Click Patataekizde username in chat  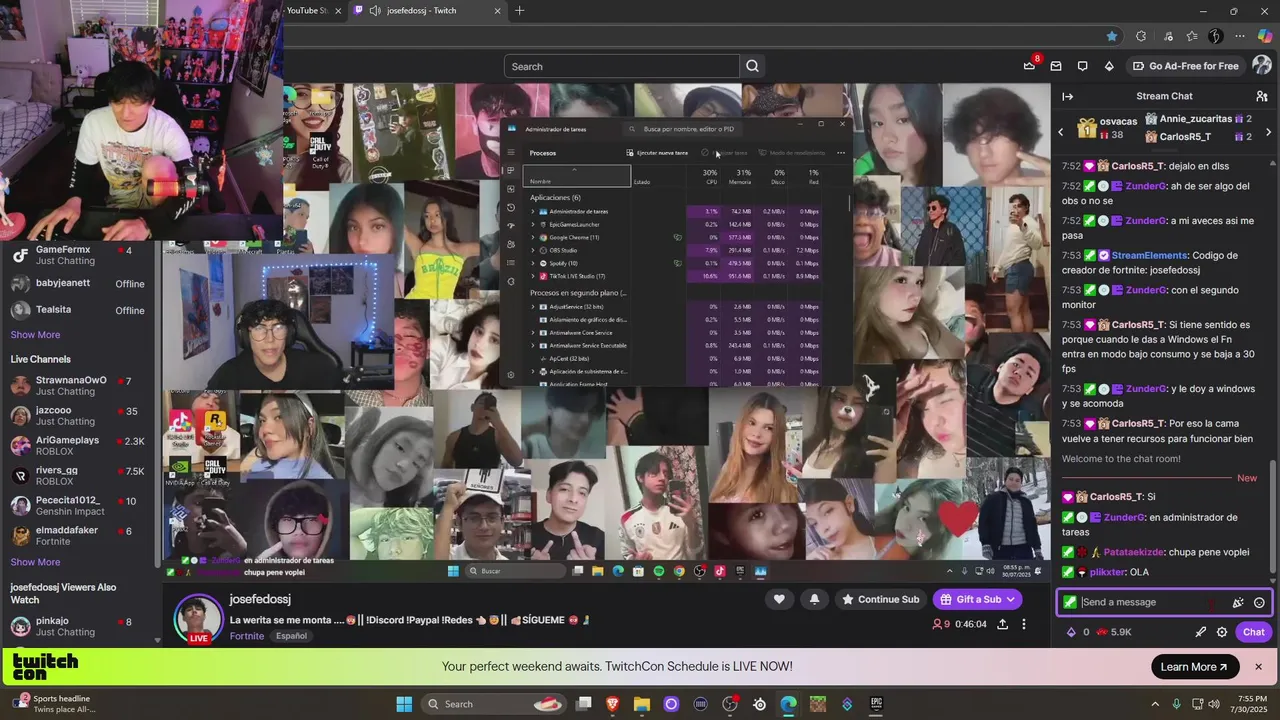coord(1134,552)
